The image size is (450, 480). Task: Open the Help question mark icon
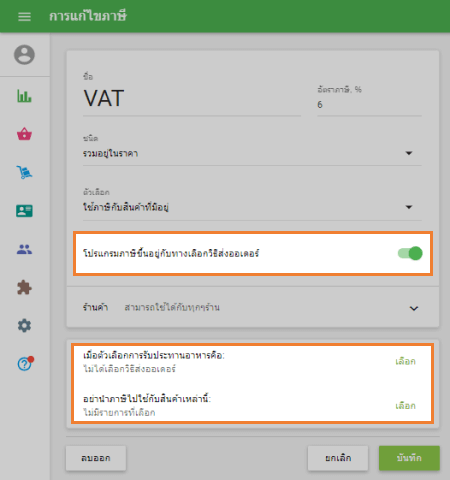click(x=25, y=363)
